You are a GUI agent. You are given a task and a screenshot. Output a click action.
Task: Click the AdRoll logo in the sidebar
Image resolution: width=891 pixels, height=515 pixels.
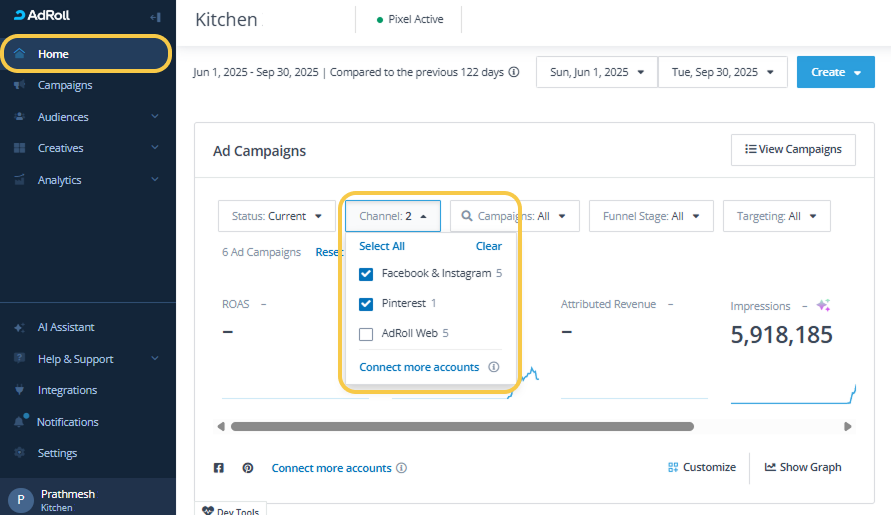click(x=42, y=16)
